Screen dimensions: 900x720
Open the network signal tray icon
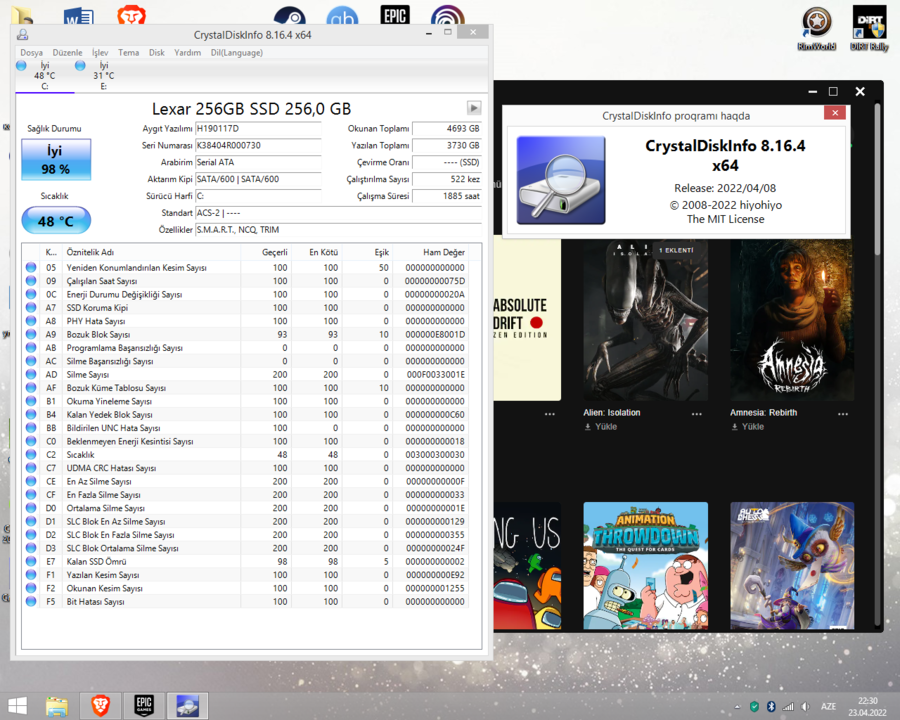pyautogui.click(x=788, y=707)
